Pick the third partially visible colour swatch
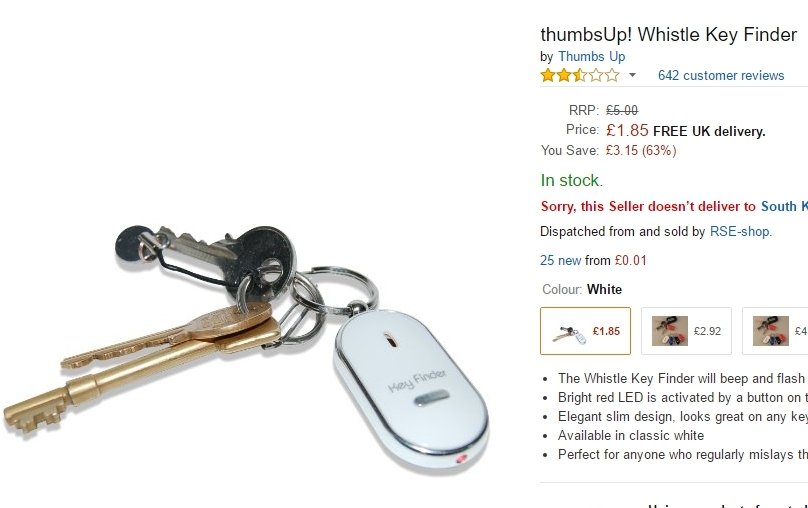 point(775,331)
